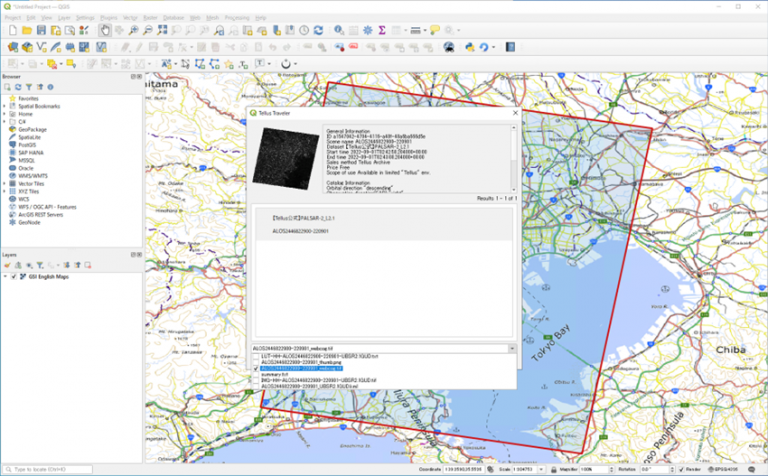
Task: Click the Refresh icon in Browser panel
Action: click(18, 87)
